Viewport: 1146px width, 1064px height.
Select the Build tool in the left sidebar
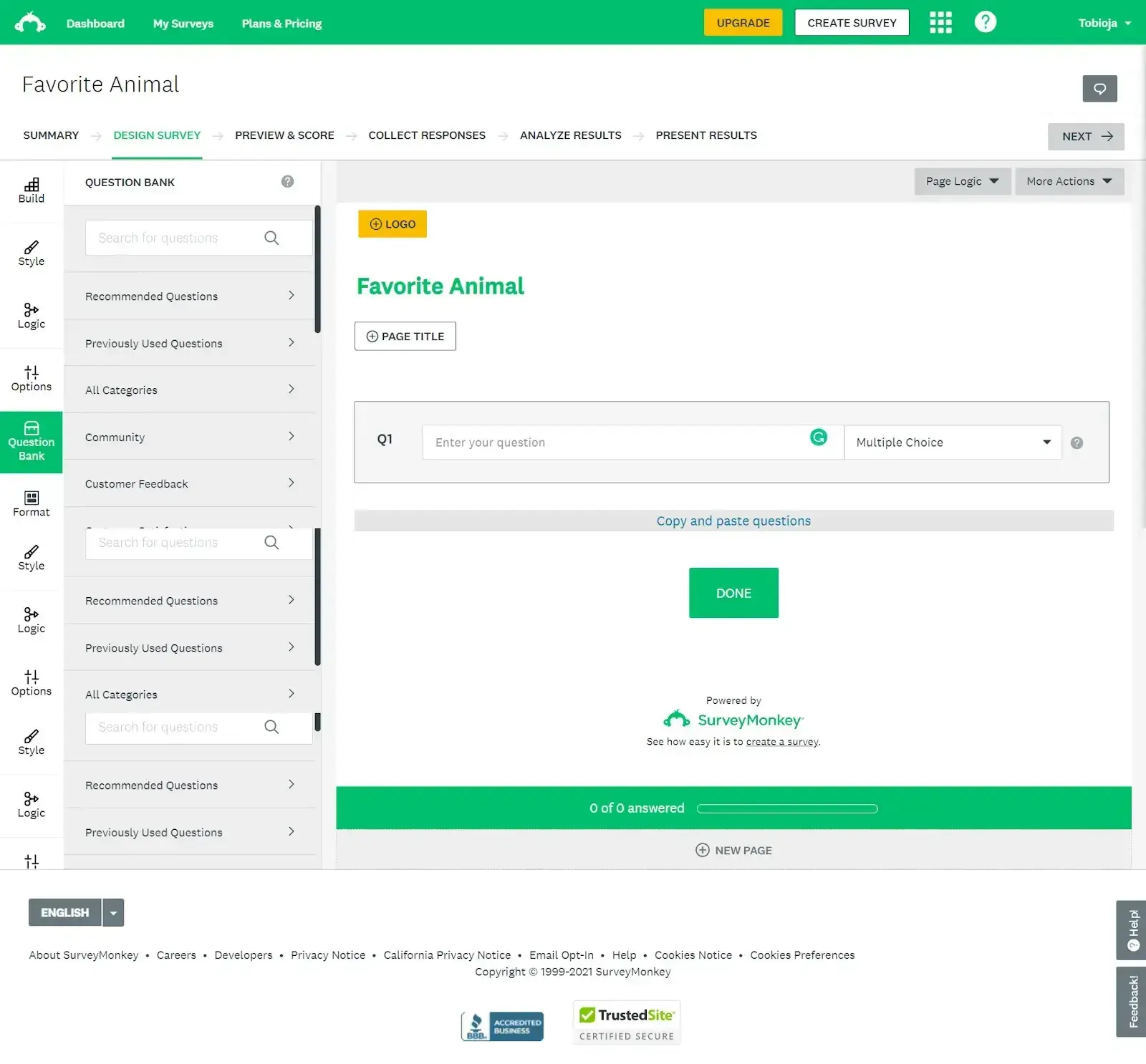click(31, 190)
